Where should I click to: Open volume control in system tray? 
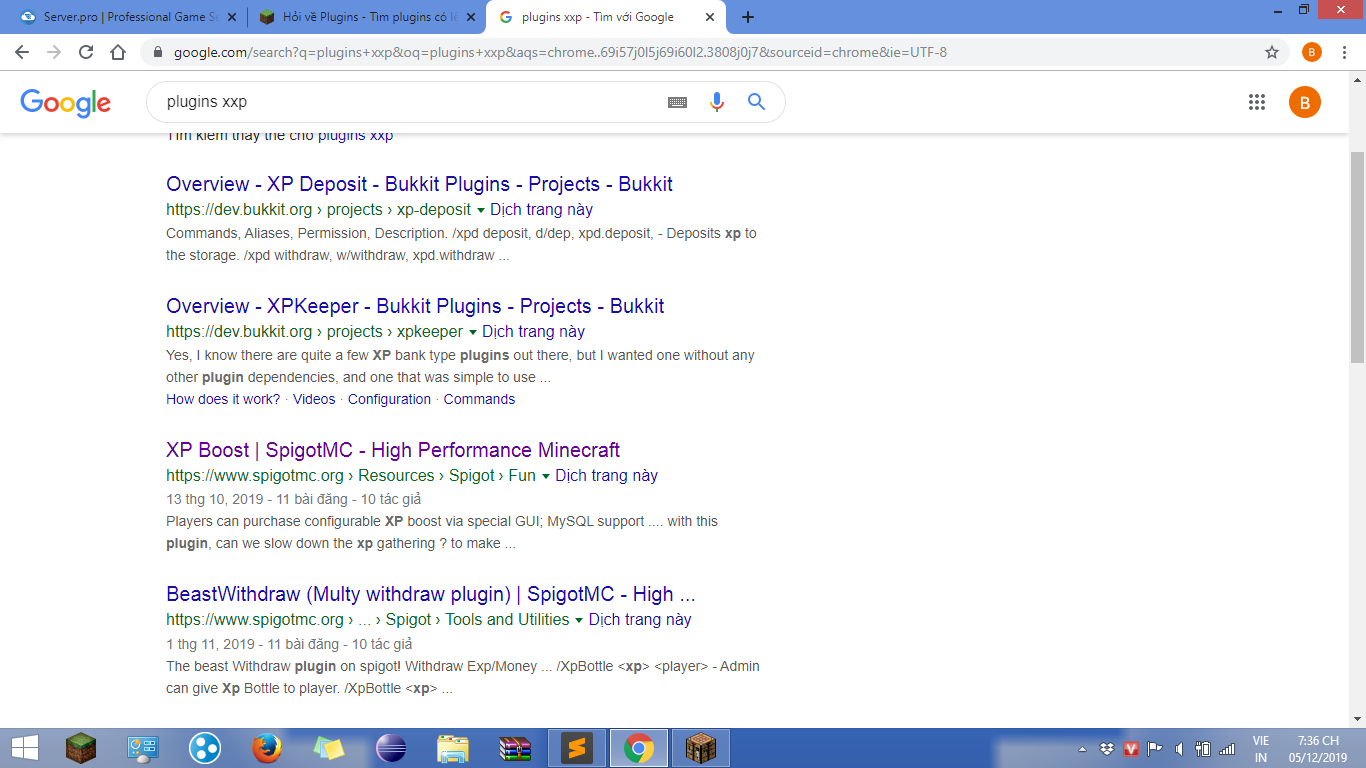point(1179,748)
